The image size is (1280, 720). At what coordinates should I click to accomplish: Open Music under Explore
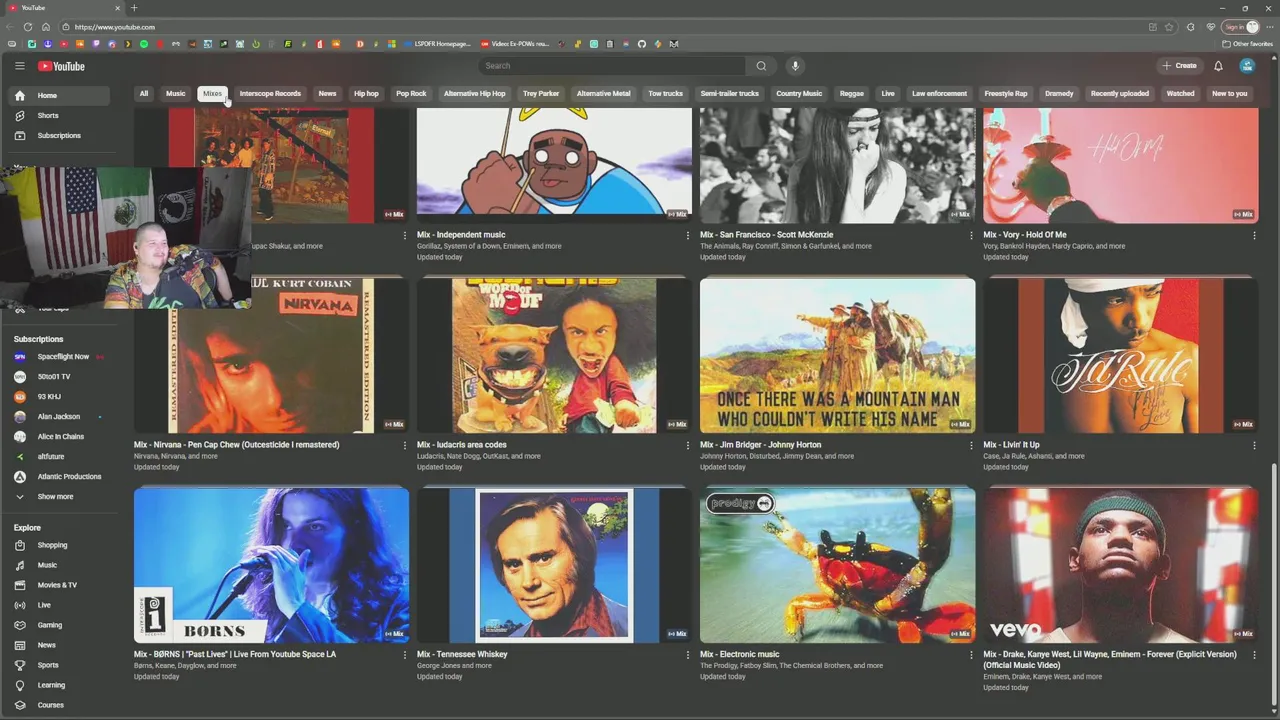pyautogui.click(x=58, y=565)
